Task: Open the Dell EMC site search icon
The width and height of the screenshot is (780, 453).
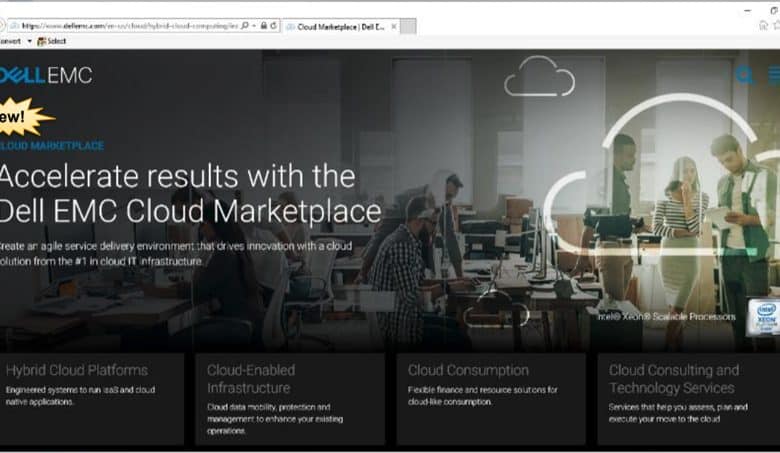Action: coord(744,75)
